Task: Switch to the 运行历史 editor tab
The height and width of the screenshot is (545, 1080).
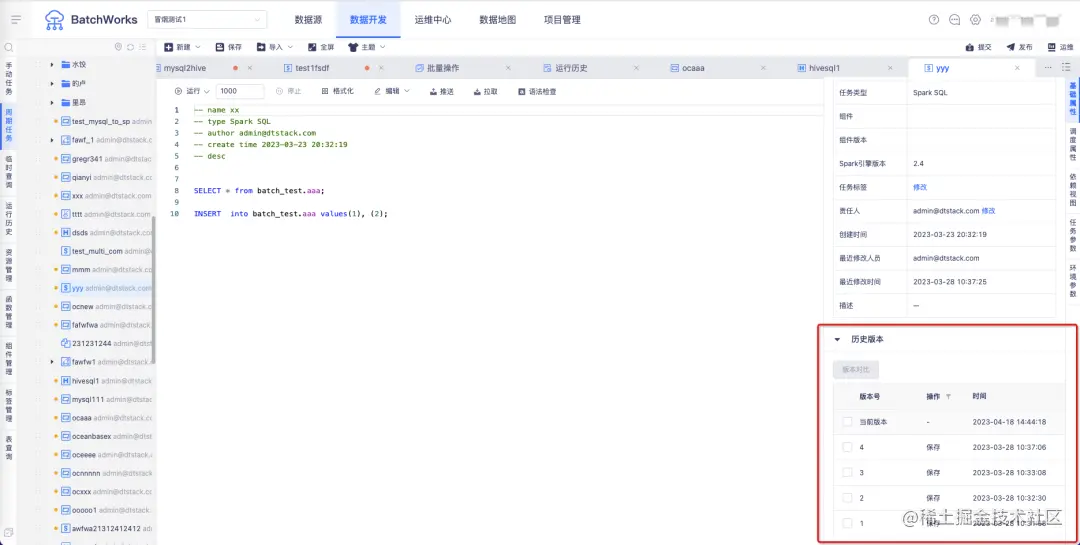Action: 572,68
